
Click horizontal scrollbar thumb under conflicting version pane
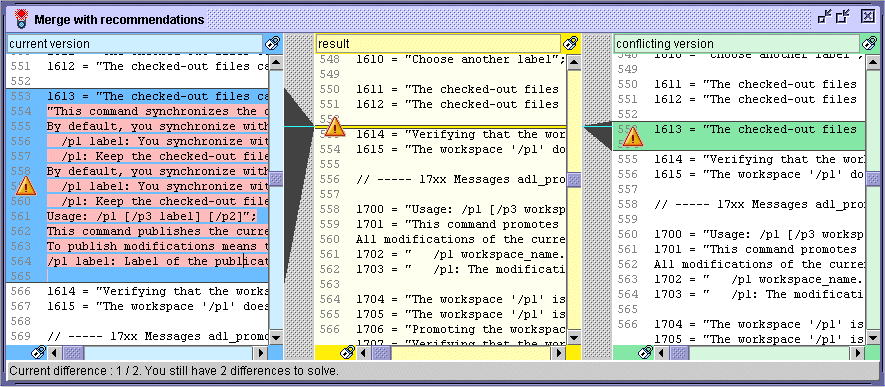680,353
